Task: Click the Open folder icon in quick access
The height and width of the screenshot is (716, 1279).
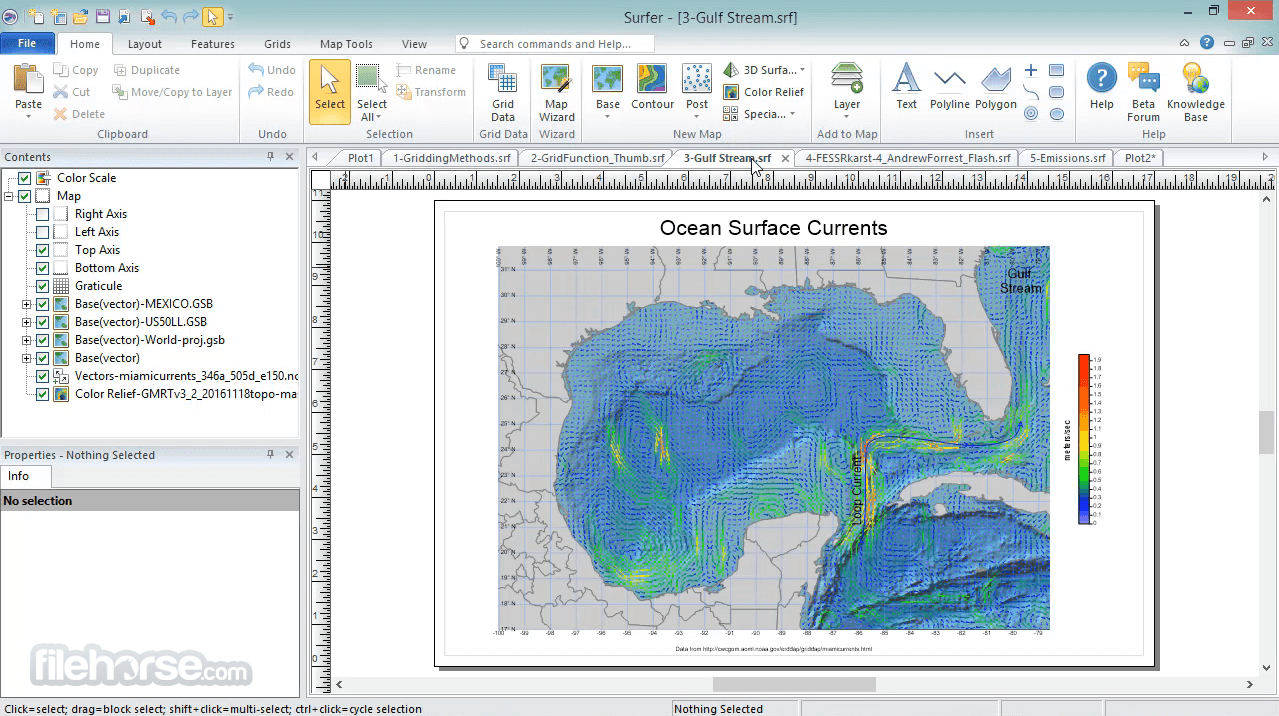Action: click(80, 17)
